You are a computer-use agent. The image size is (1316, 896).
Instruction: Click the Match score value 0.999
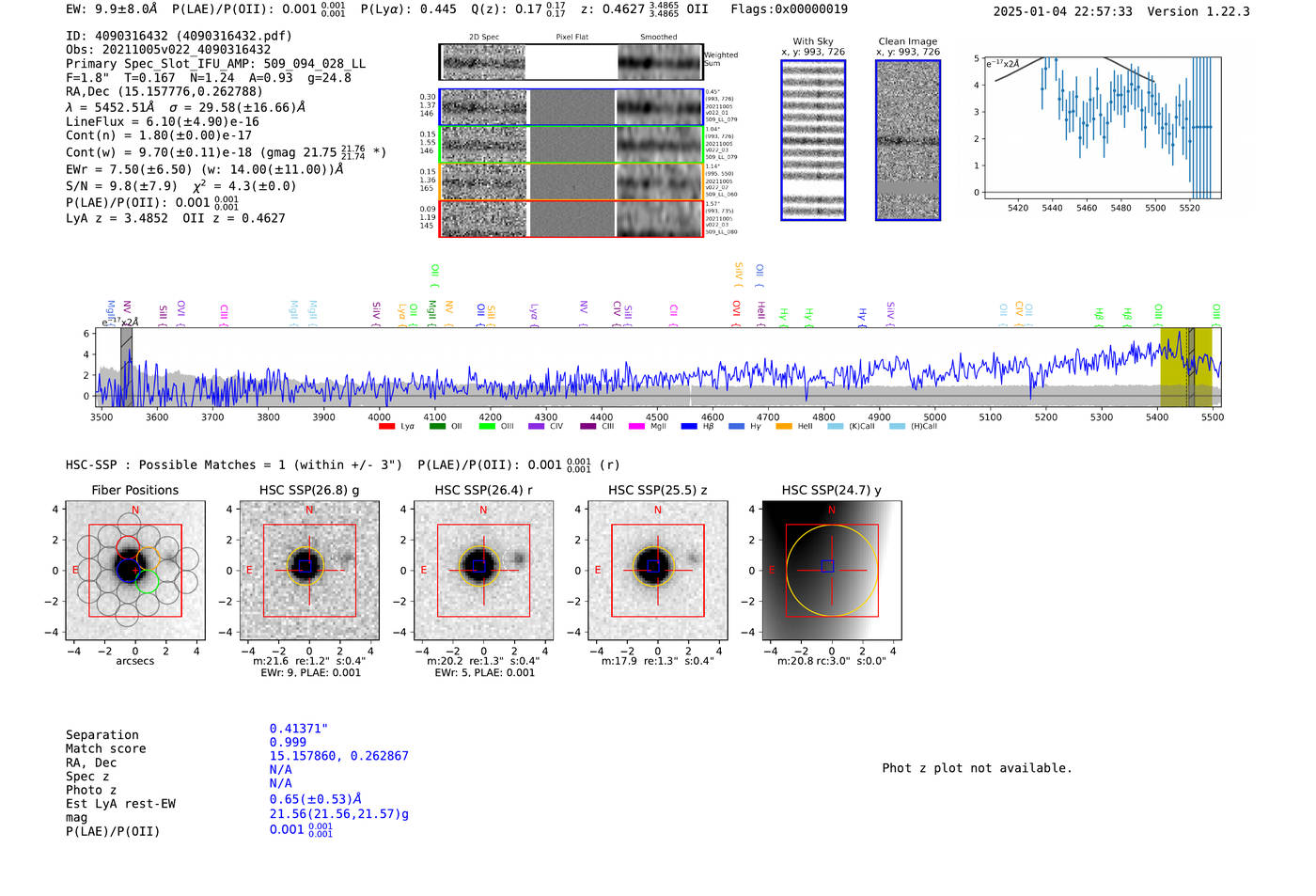288,743
